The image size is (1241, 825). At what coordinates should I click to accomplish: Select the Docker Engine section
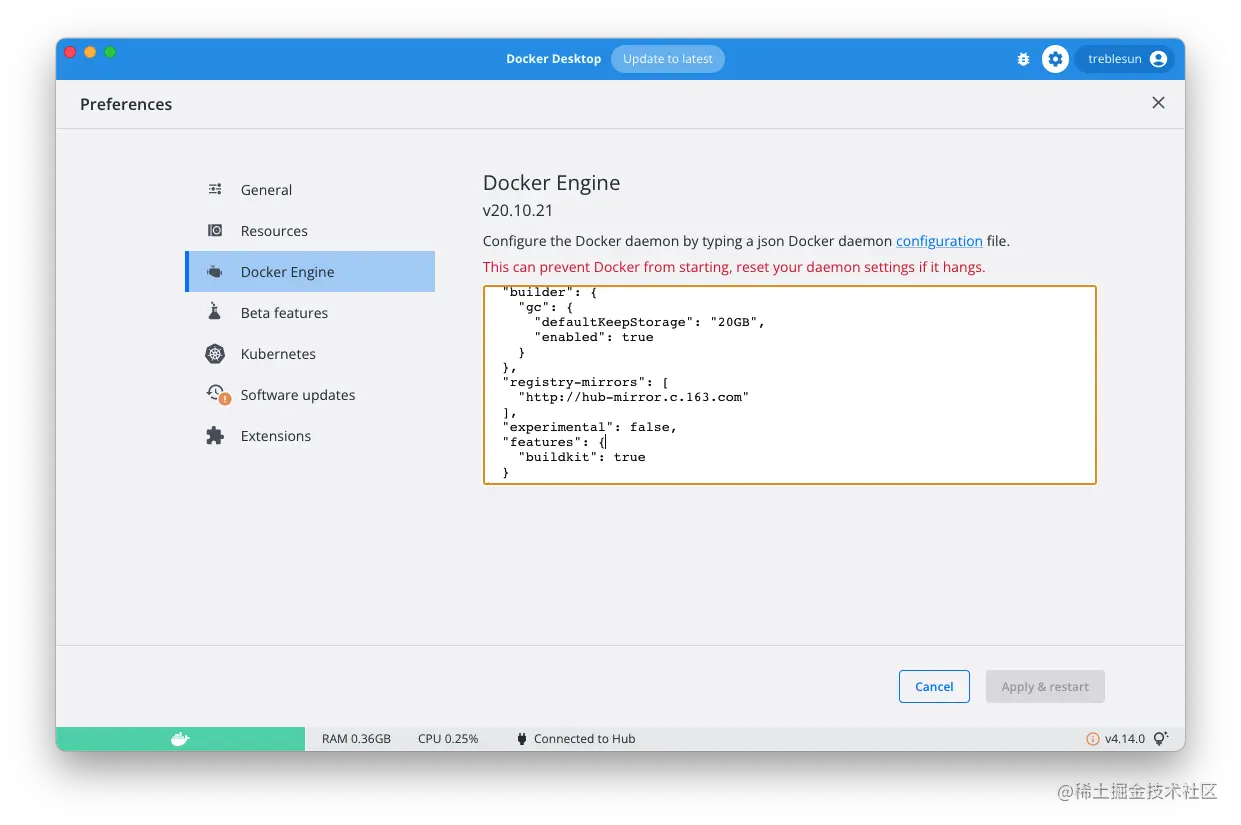point(310,271)
